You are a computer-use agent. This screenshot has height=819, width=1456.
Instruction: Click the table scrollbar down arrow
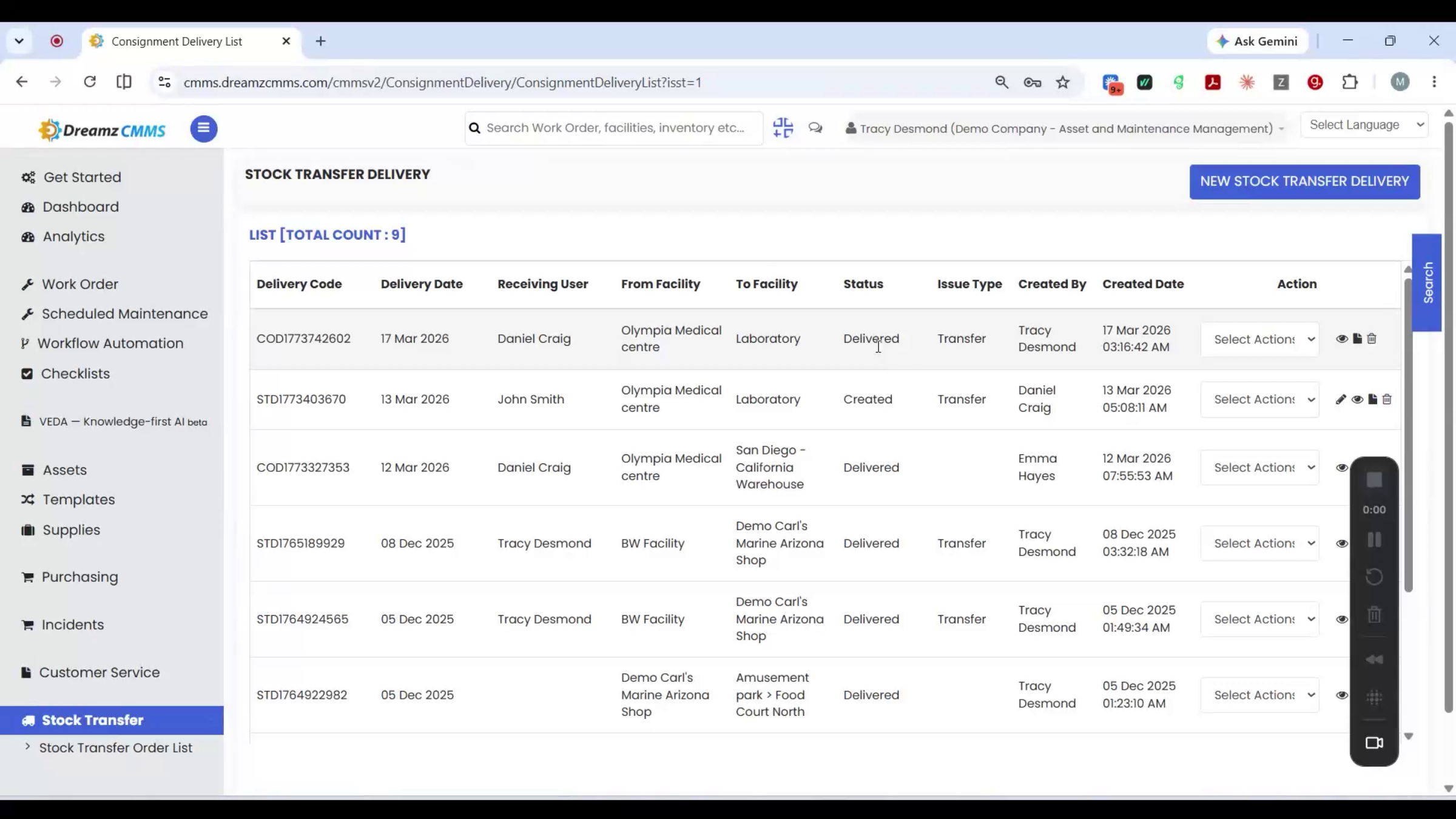point(1409,736)
